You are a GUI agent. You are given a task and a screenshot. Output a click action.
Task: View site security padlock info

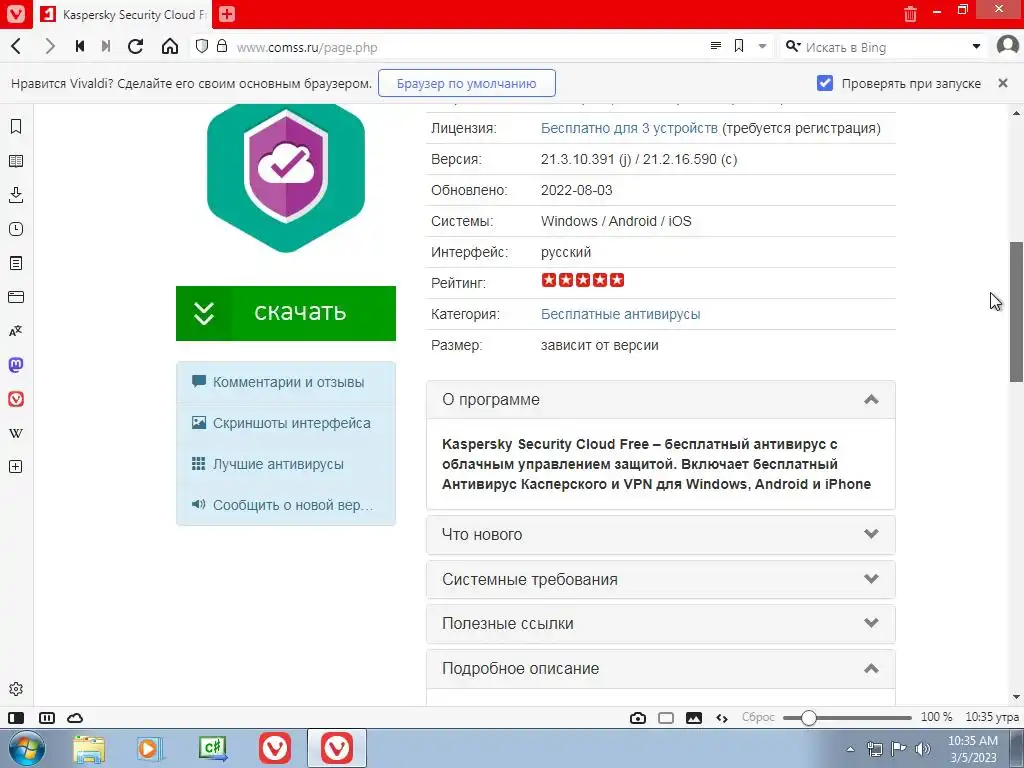point(222,46)
